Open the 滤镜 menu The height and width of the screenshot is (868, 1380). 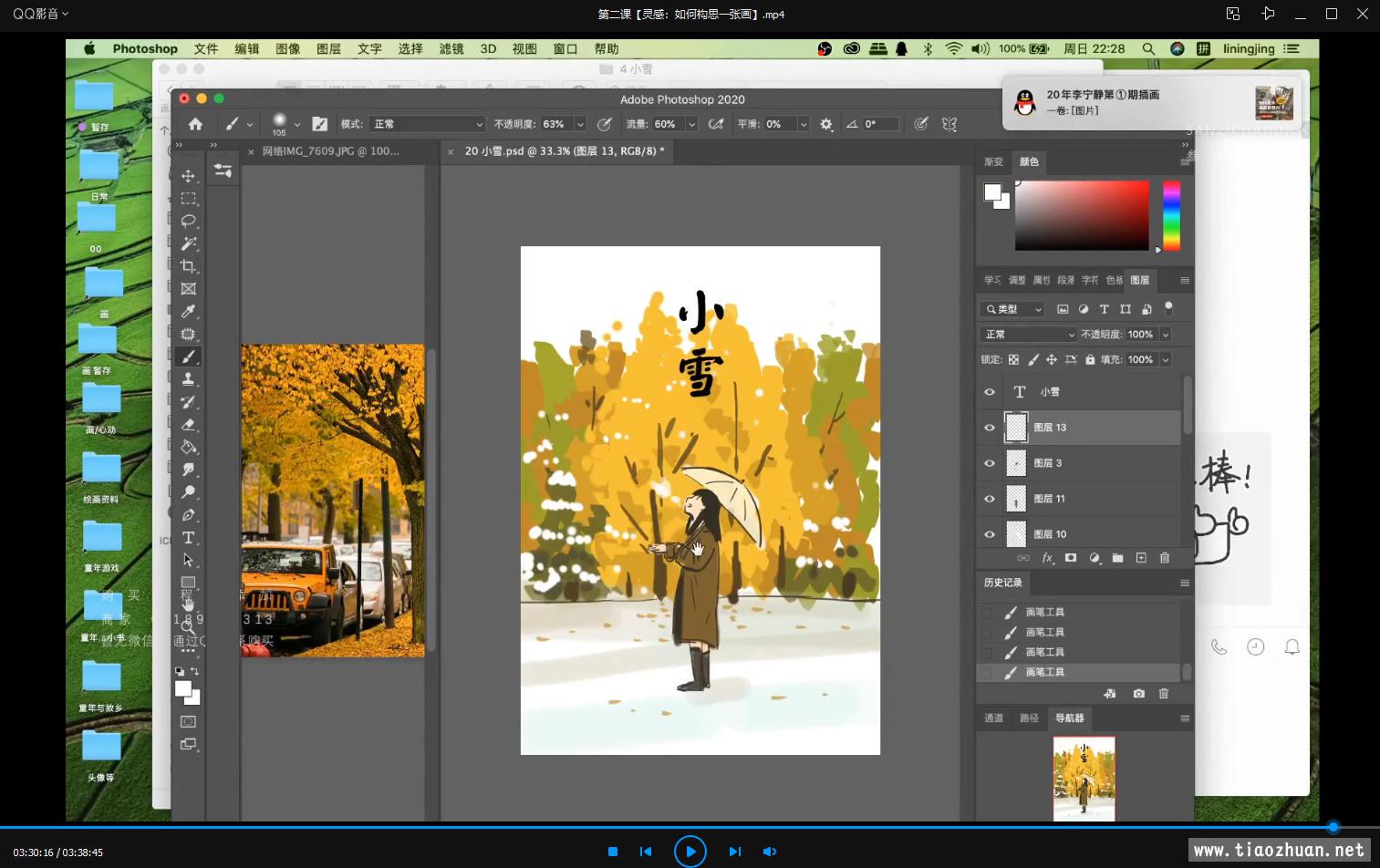click(451, 48)
